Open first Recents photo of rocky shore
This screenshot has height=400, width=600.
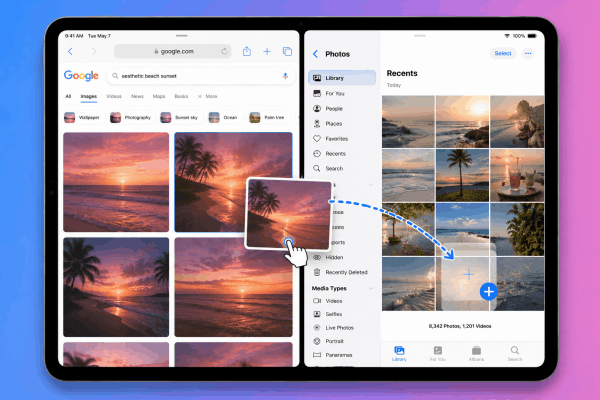408,122
